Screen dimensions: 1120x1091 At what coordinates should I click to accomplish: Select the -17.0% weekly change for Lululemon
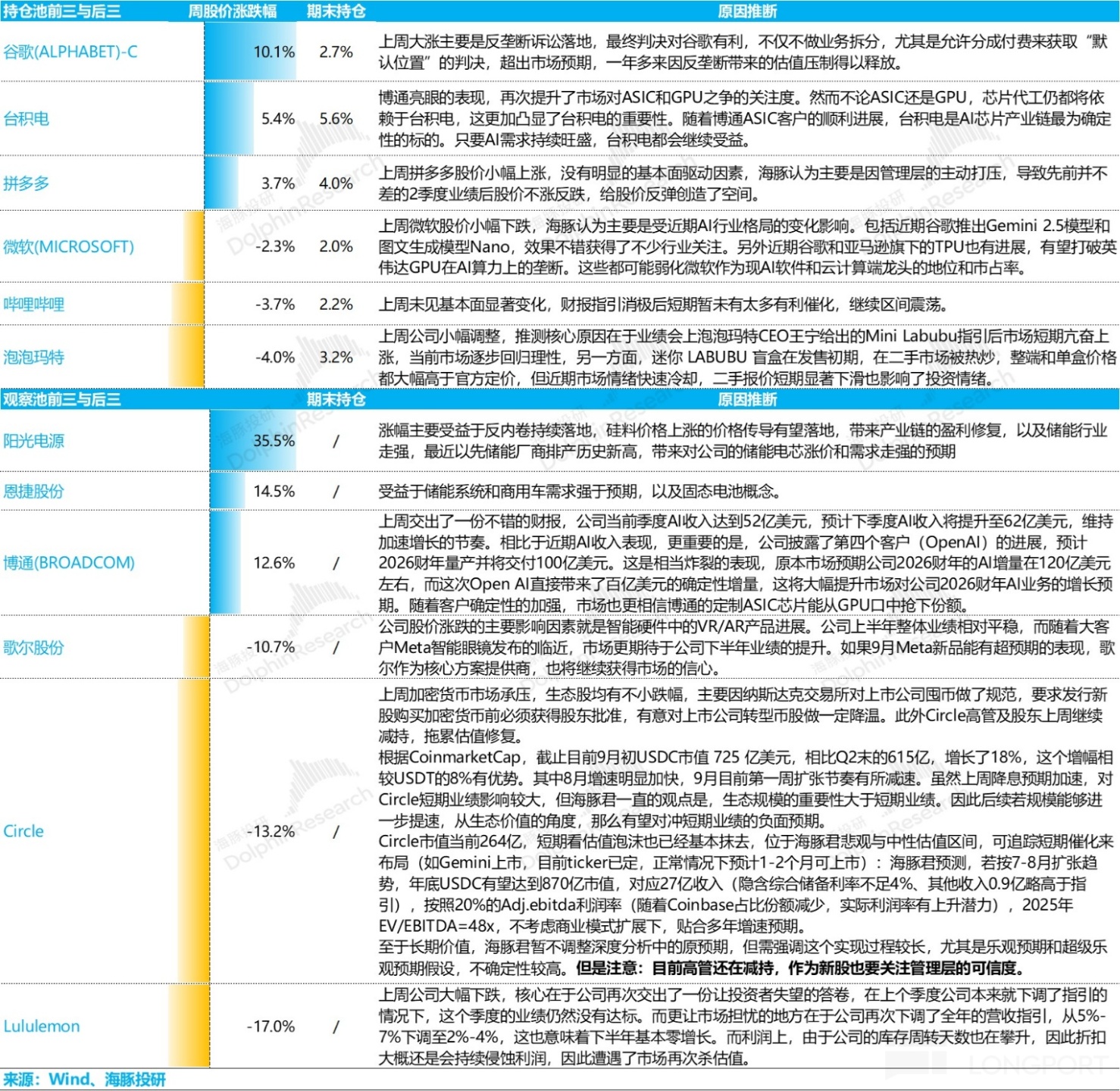pos(271,1027)
